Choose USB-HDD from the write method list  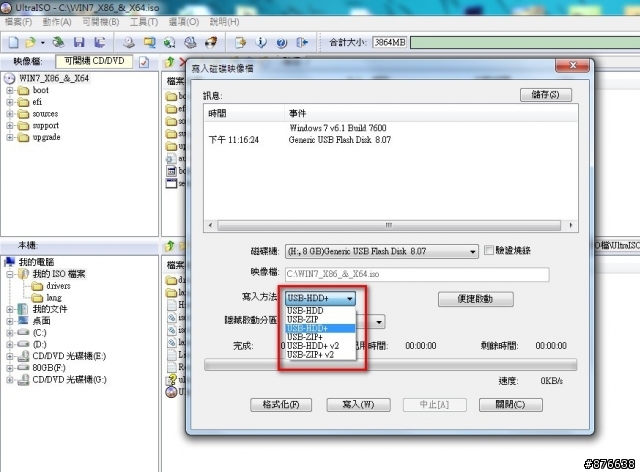point(320,311)
